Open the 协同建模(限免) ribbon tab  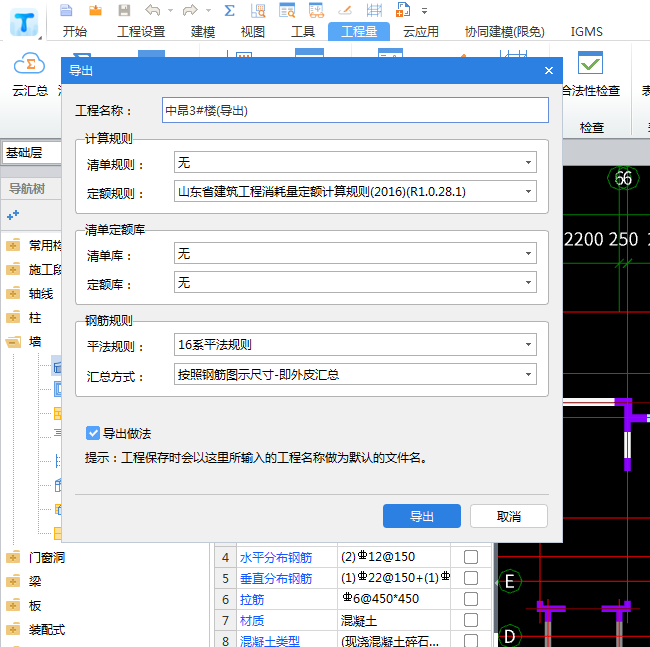pos(504,32)
